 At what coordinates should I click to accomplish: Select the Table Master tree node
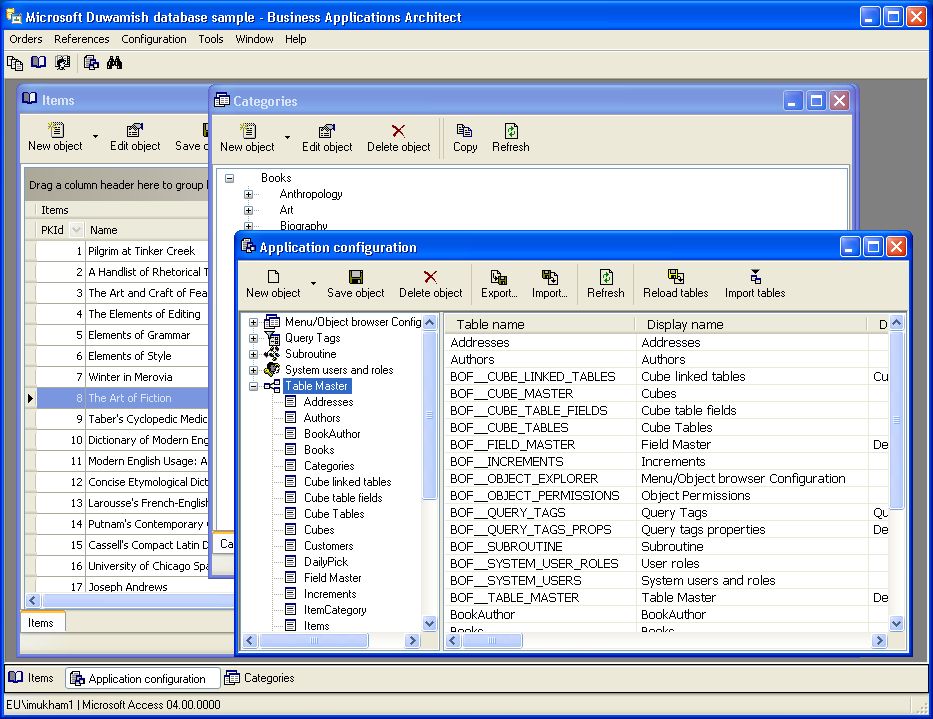(317, 386)
